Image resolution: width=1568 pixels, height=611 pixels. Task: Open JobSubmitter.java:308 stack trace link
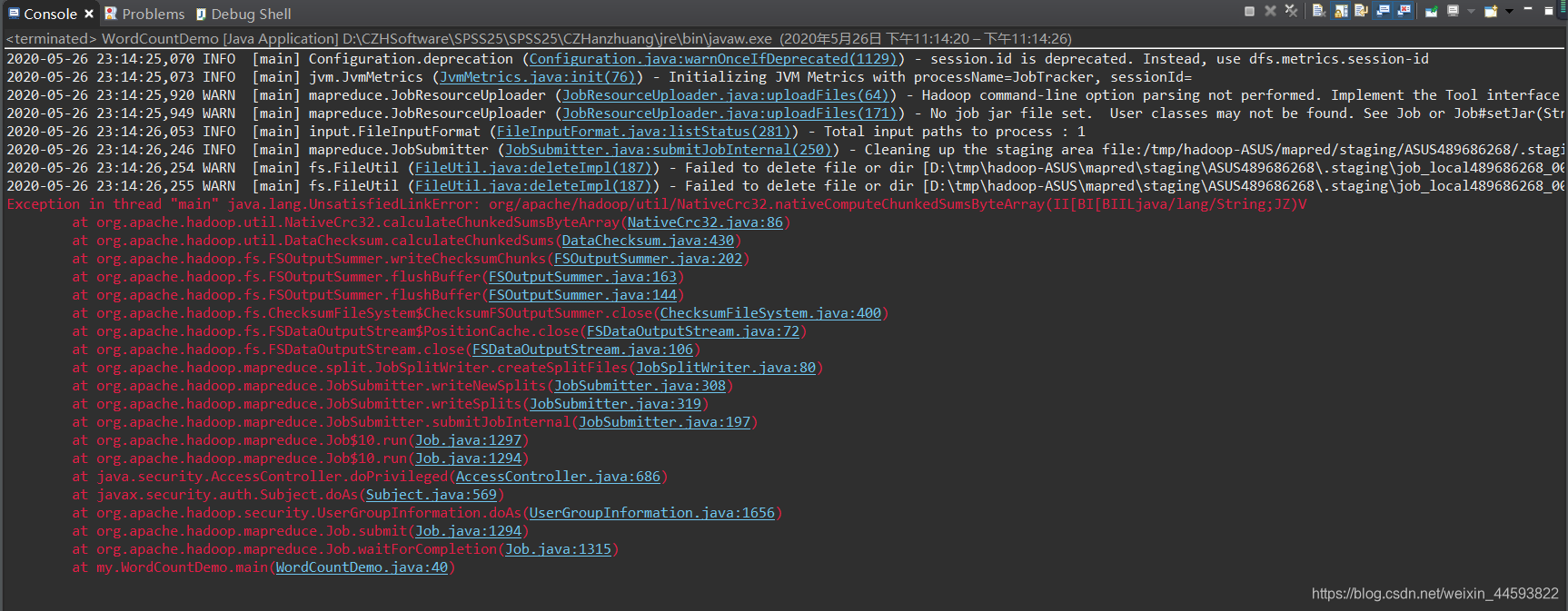point(640,386)
